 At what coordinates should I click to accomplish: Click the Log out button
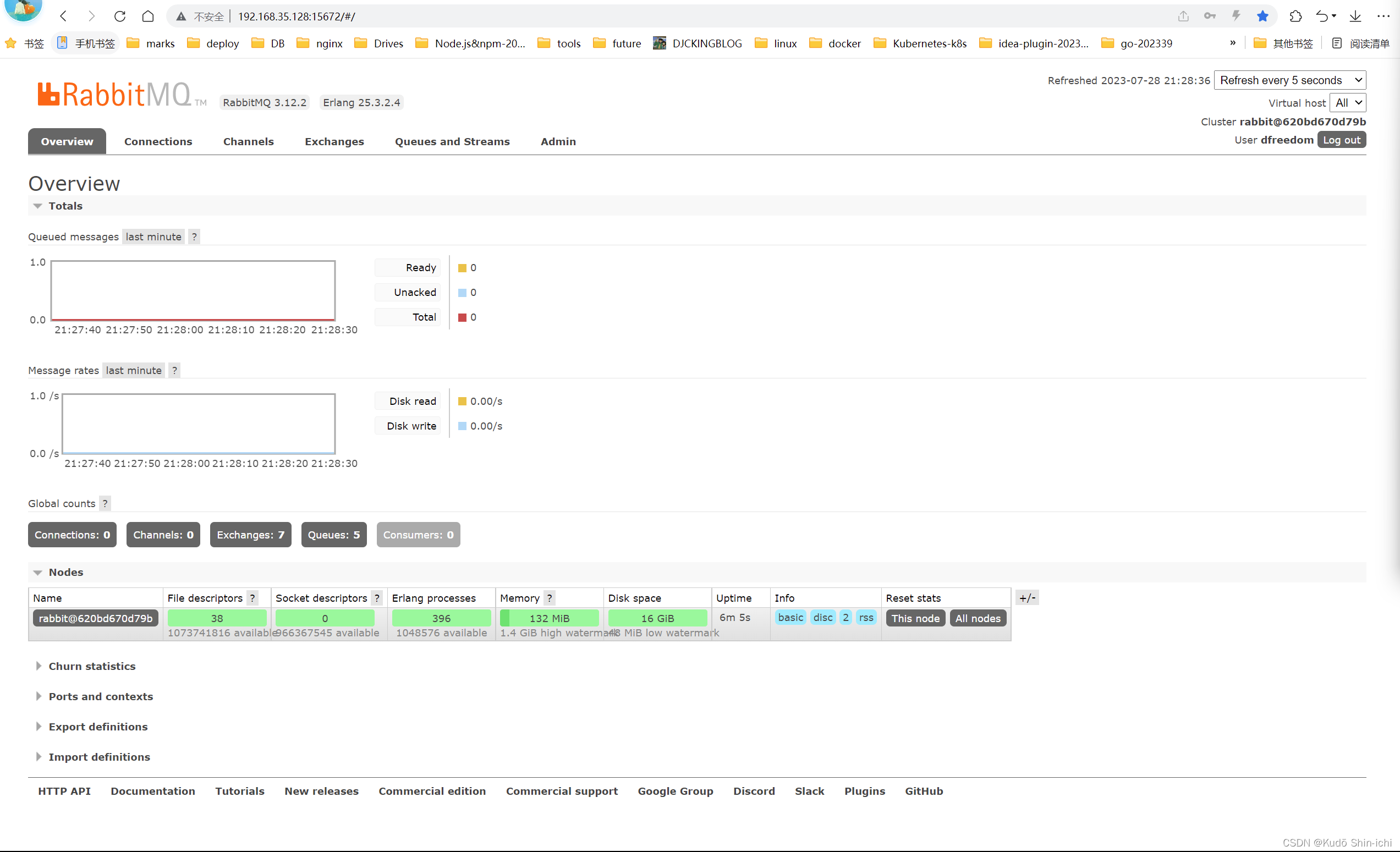pyautogui.click(x=1341, y=140)
